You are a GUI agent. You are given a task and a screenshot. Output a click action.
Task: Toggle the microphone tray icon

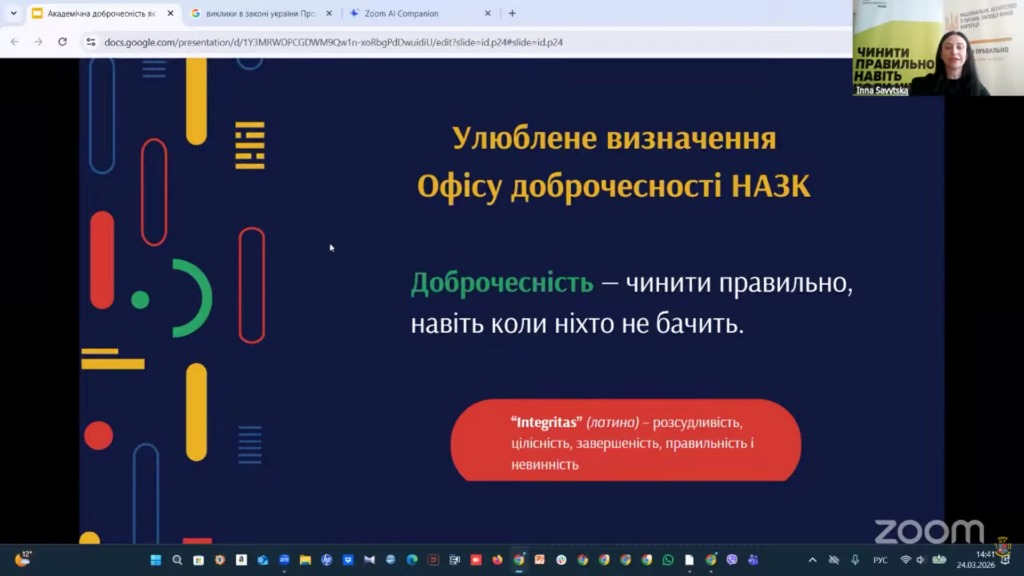pyautogui.click(x=855, y=560)
